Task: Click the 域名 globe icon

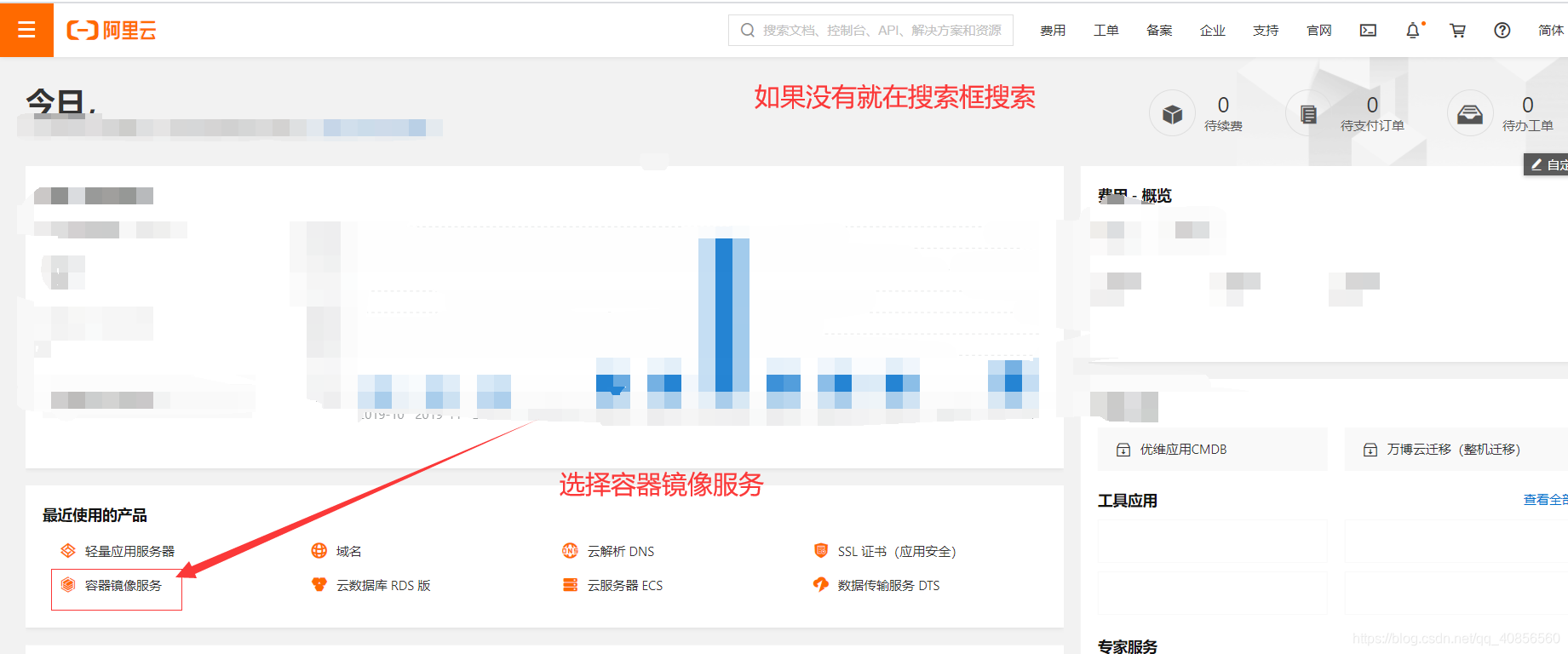Action: [x=319, y=551]
